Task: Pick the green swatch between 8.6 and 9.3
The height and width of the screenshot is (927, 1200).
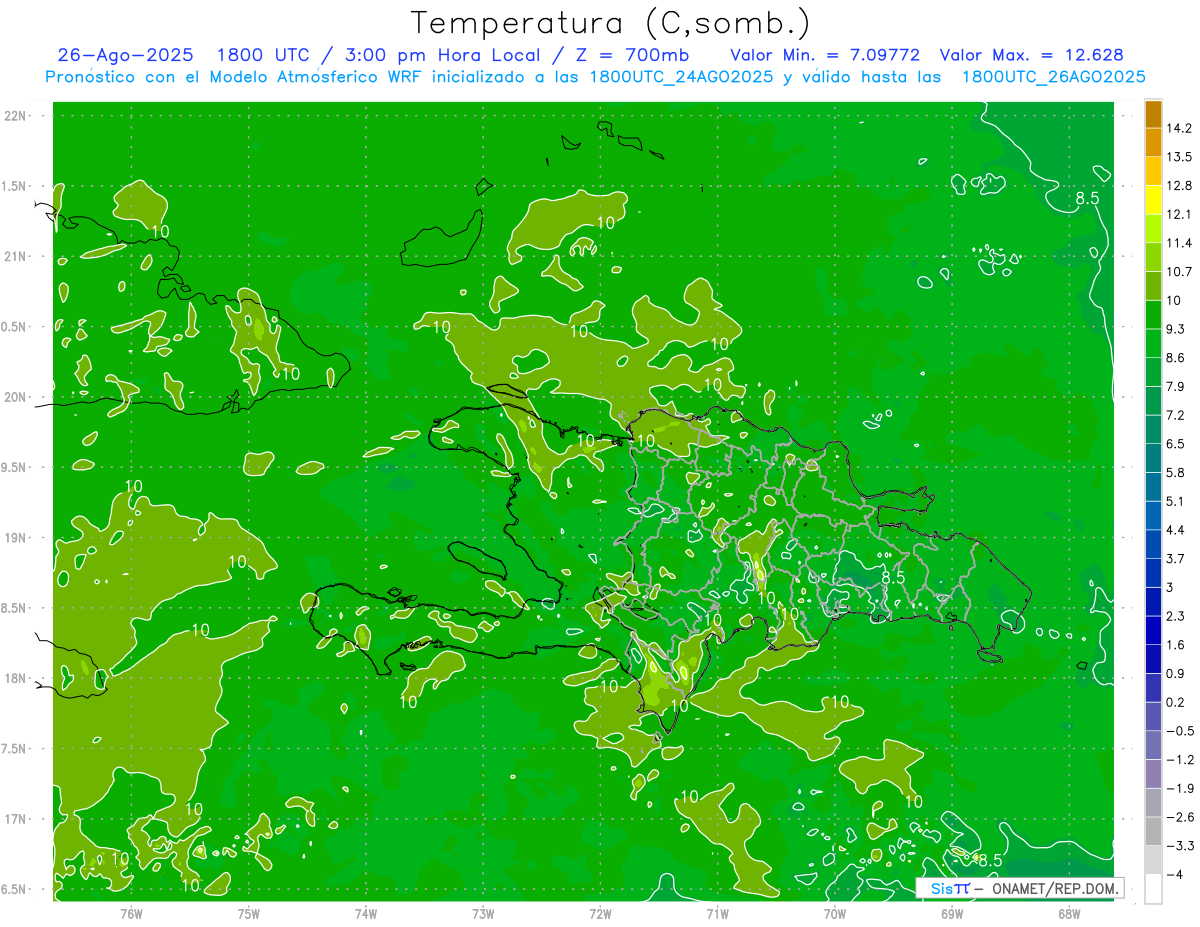Action: tap(1153, 344)
